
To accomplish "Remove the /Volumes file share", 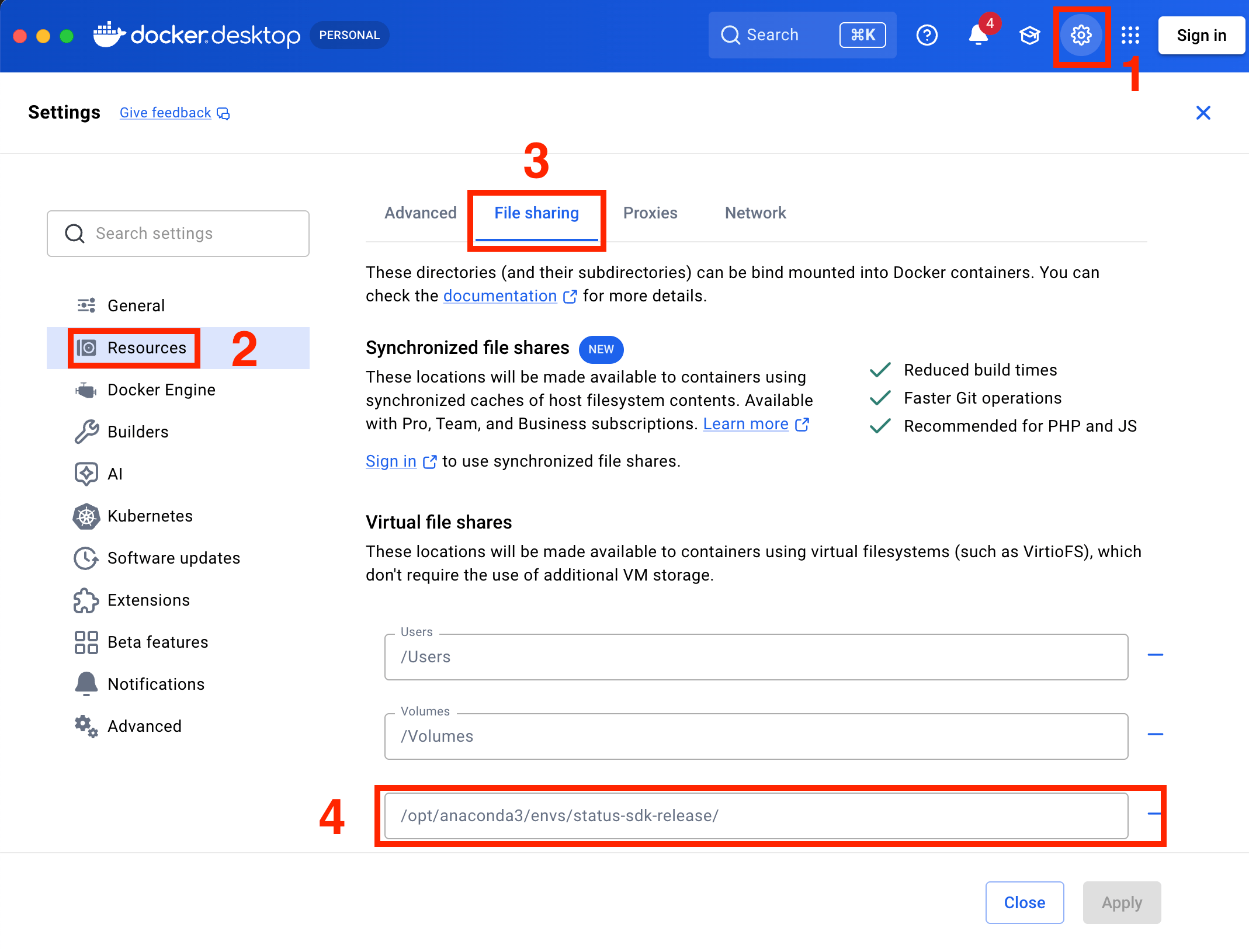I will [1156, 734].
